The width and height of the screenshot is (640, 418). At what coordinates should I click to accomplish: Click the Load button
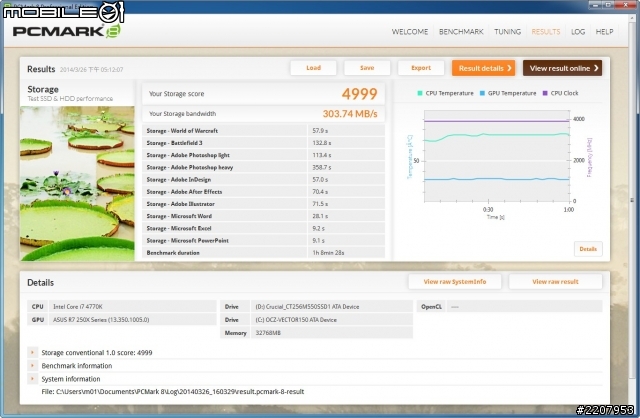click(x=313, y=68)
